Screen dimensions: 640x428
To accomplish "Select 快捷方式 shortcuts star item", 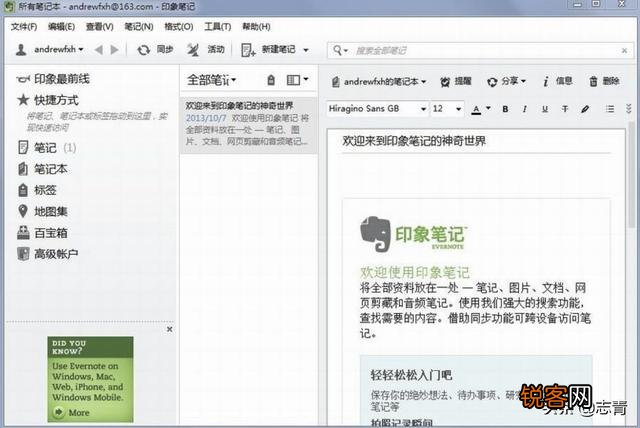I will (48, 100).
